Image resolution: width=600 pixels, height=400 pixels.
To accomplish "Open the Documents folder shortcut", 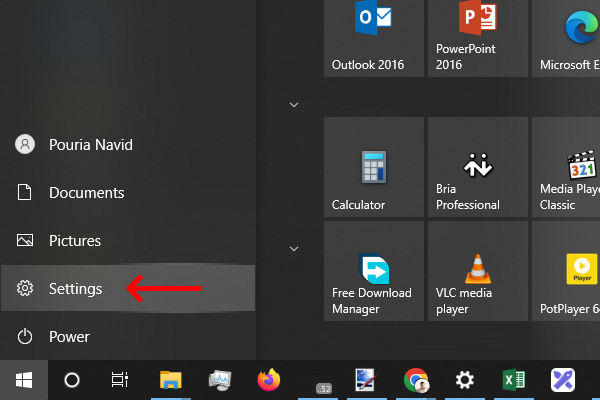I will pos(86,193).
